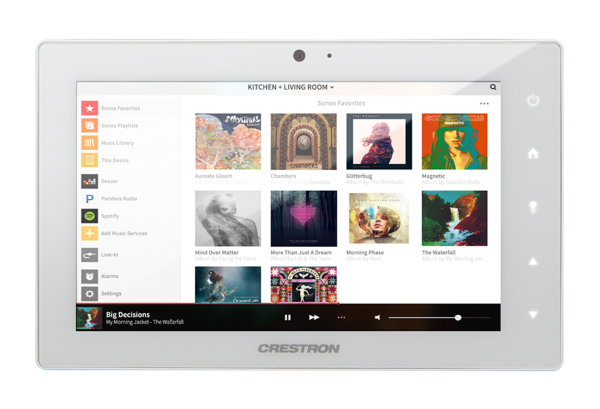Click Album by Beck subtitle

click(364, 259)
